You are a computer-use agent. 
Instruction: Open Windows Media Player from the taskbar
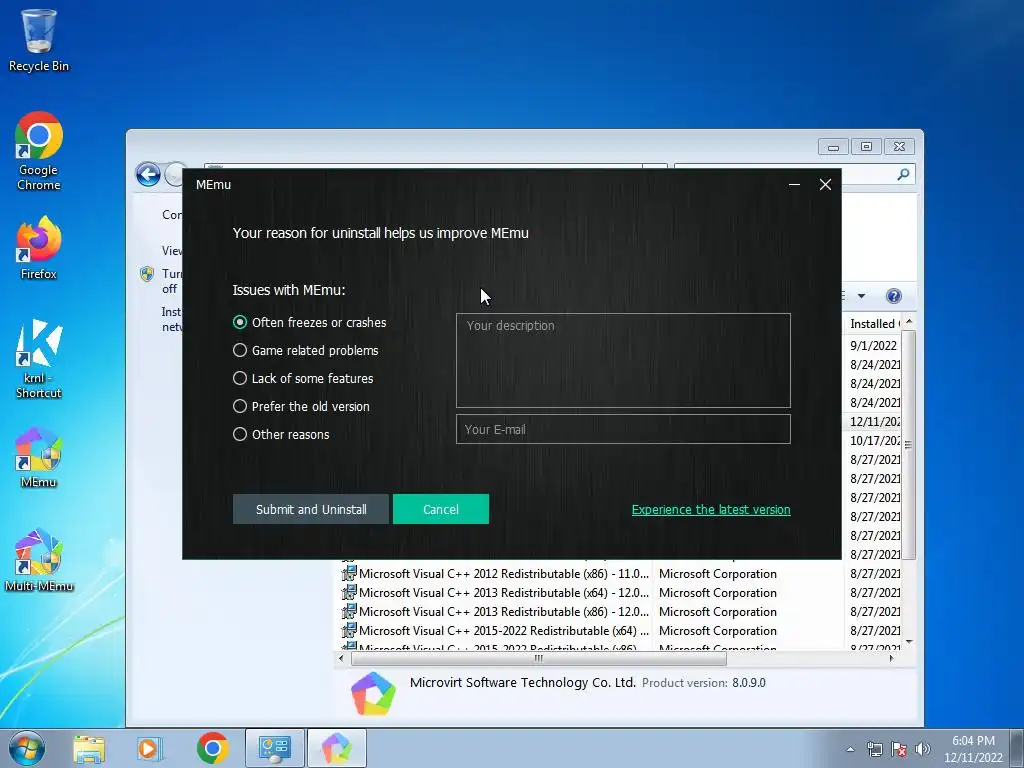pyautogui.click(x=150, y=748)
